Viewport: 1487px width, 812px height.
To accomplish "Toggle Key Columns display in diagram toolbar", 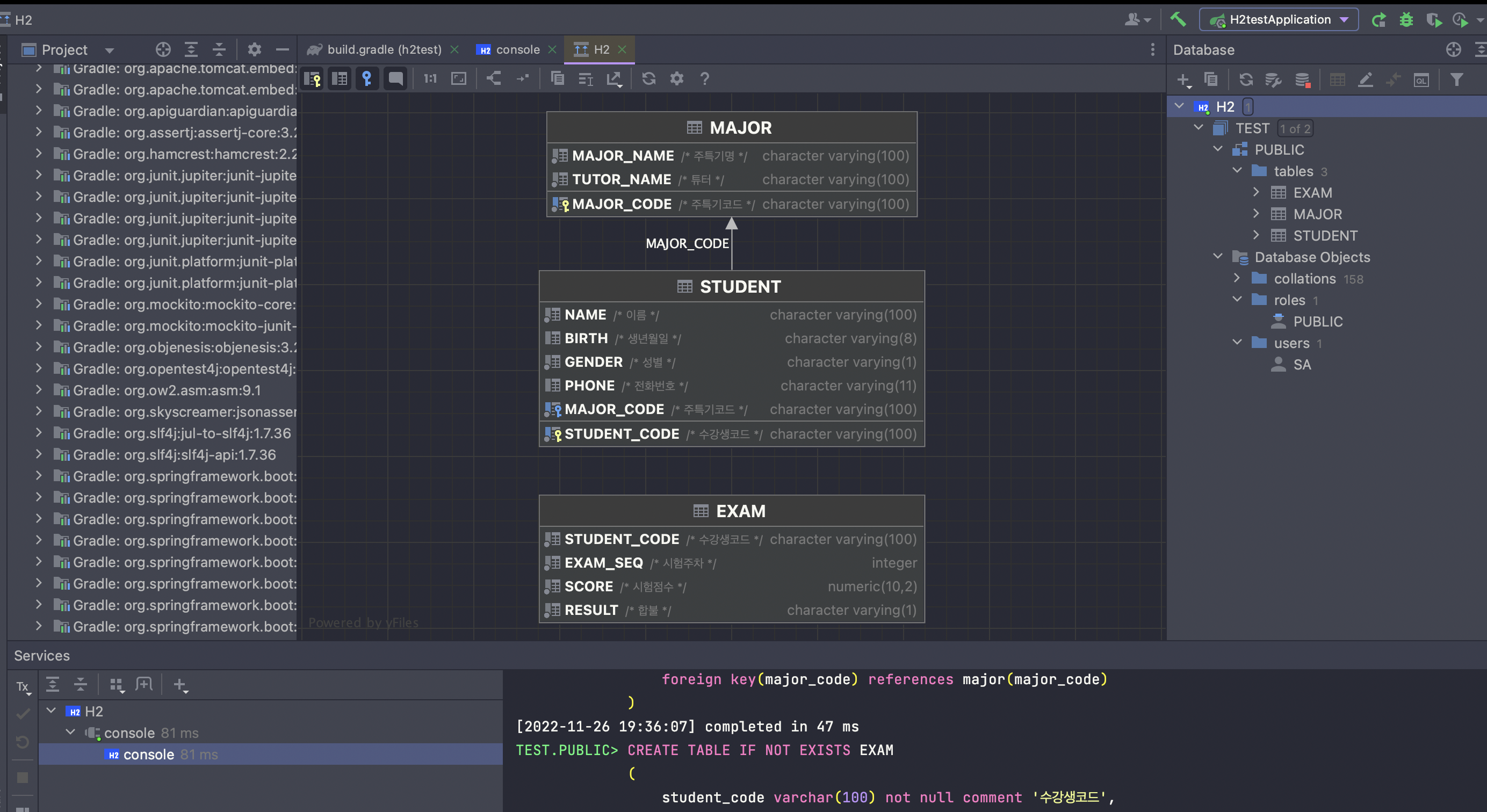I will point(312,79).
